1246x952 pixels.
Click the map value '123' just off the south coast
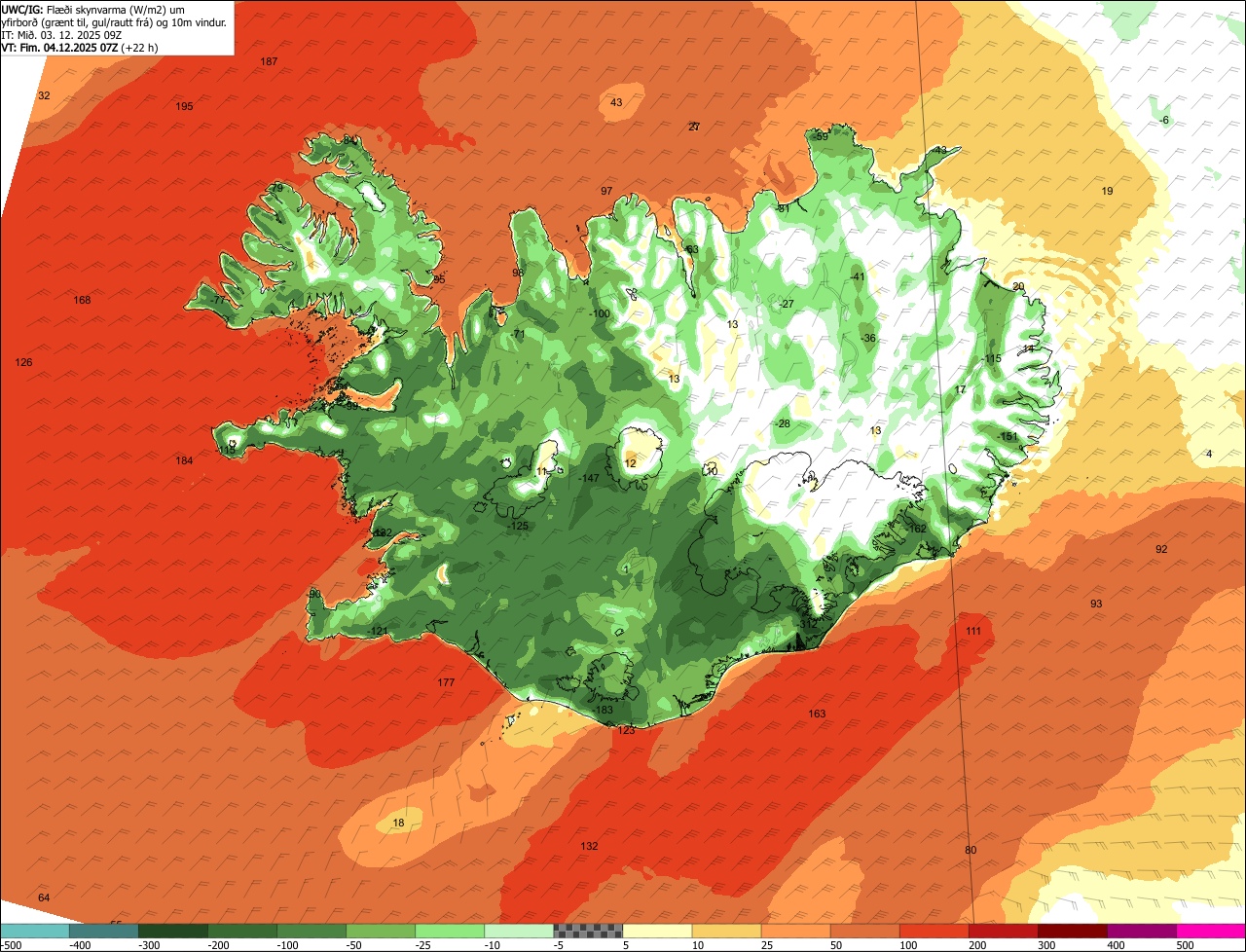(626, 730)
